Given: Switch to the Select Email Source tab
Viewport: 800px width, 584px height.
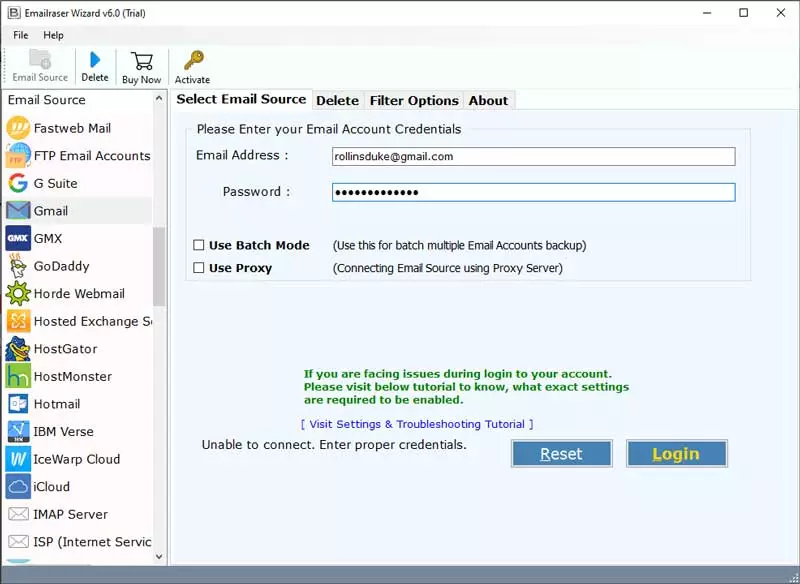Looking at the screenshot, I should 241,99.
